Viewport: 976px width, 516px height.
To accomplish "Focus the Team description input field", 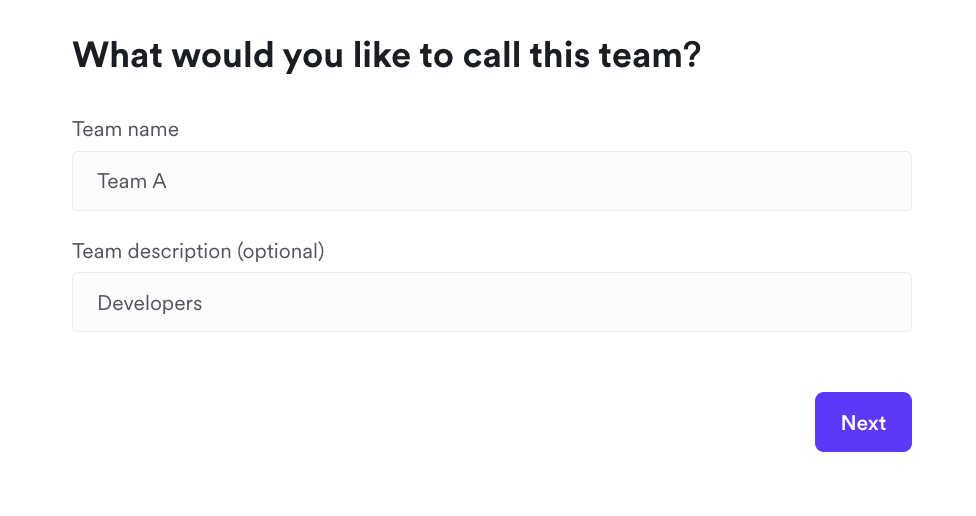I will [x=491, y=302].
